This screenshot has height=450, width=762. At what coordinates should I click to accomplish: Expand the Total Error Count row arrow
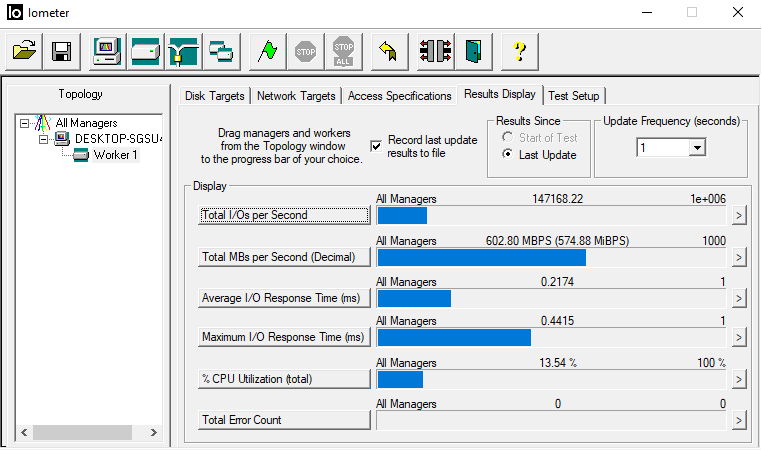(x=739, y=420)
